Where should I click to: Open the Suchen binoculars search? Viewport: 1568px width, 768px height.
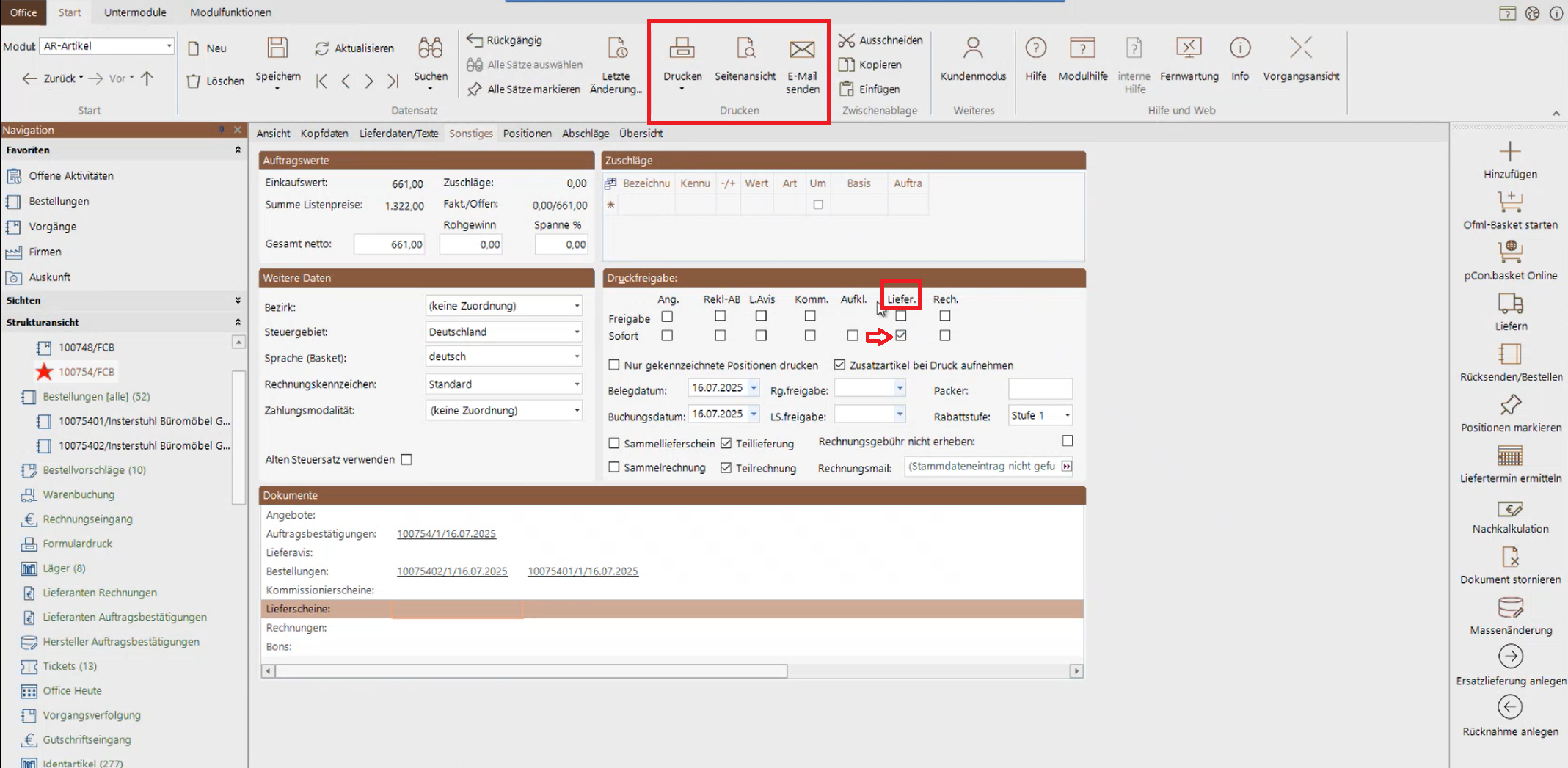(430, 48)
